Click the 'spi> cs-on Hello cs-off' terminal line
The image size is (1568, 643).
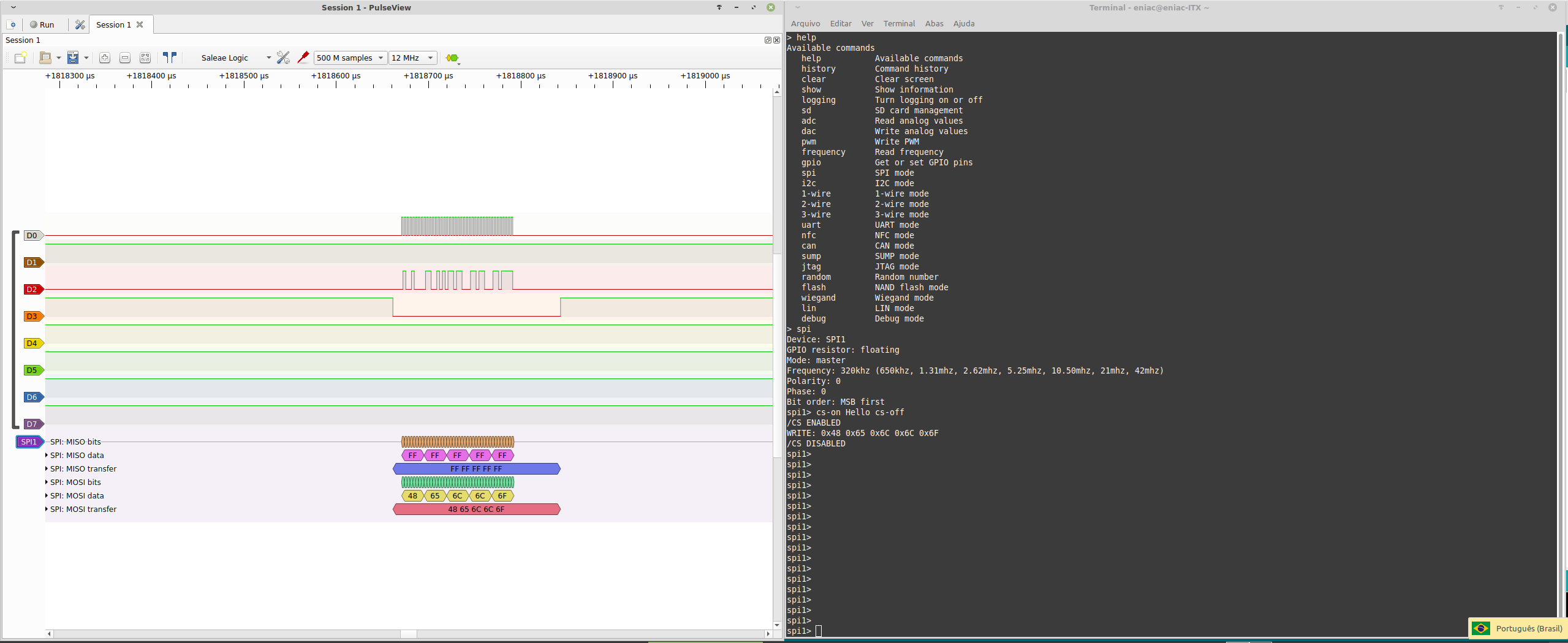(846, 412)
